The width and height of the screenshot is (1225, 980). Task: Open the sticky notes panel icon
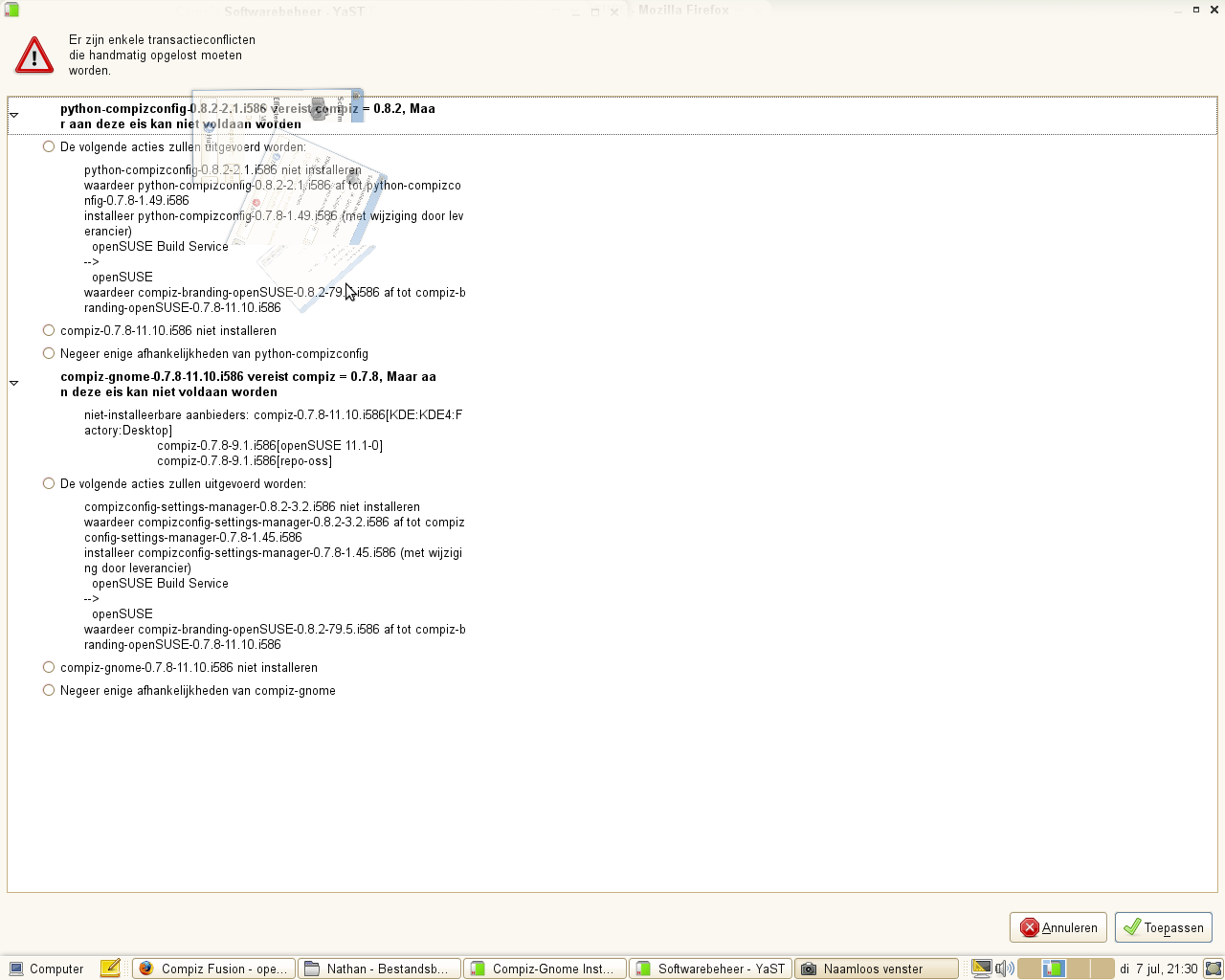point(110,969)
